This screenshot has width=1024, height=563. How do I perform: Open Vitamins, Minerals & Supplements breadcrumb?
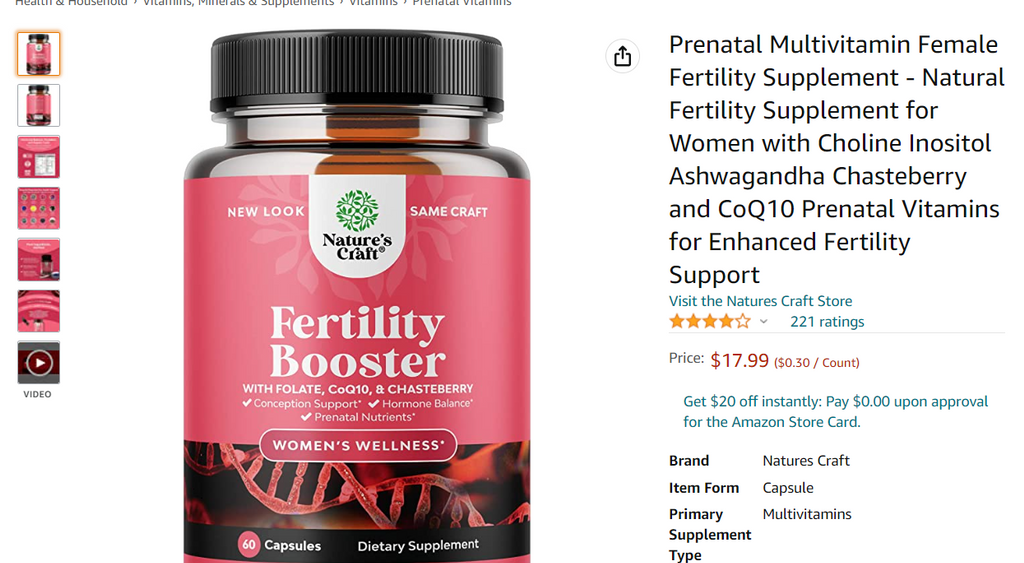pos(238,3)
